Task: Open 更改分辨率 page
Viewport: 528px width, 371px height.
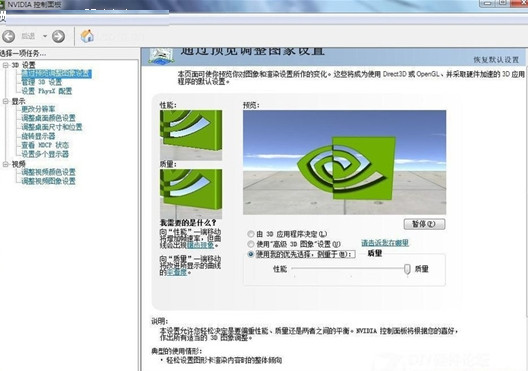Action: [x=38, y=109]
